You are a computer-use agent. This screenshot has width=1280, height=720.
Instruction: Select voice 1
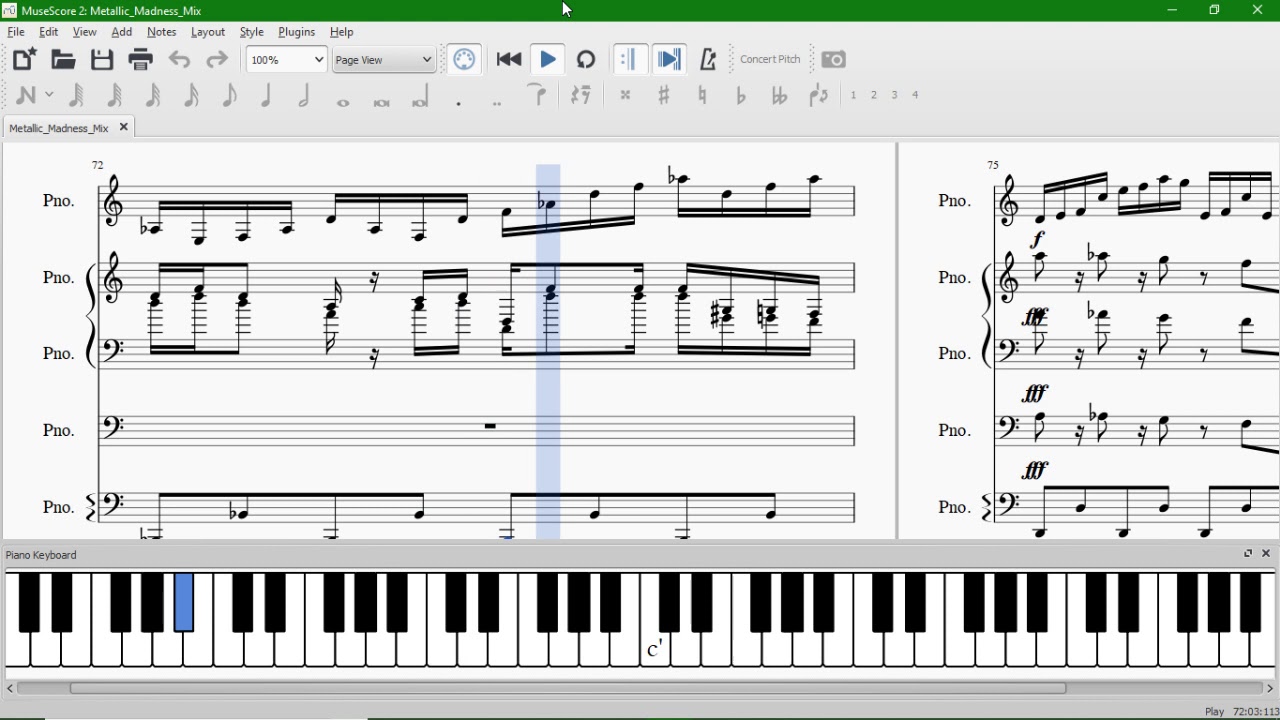tap(853, 95)
